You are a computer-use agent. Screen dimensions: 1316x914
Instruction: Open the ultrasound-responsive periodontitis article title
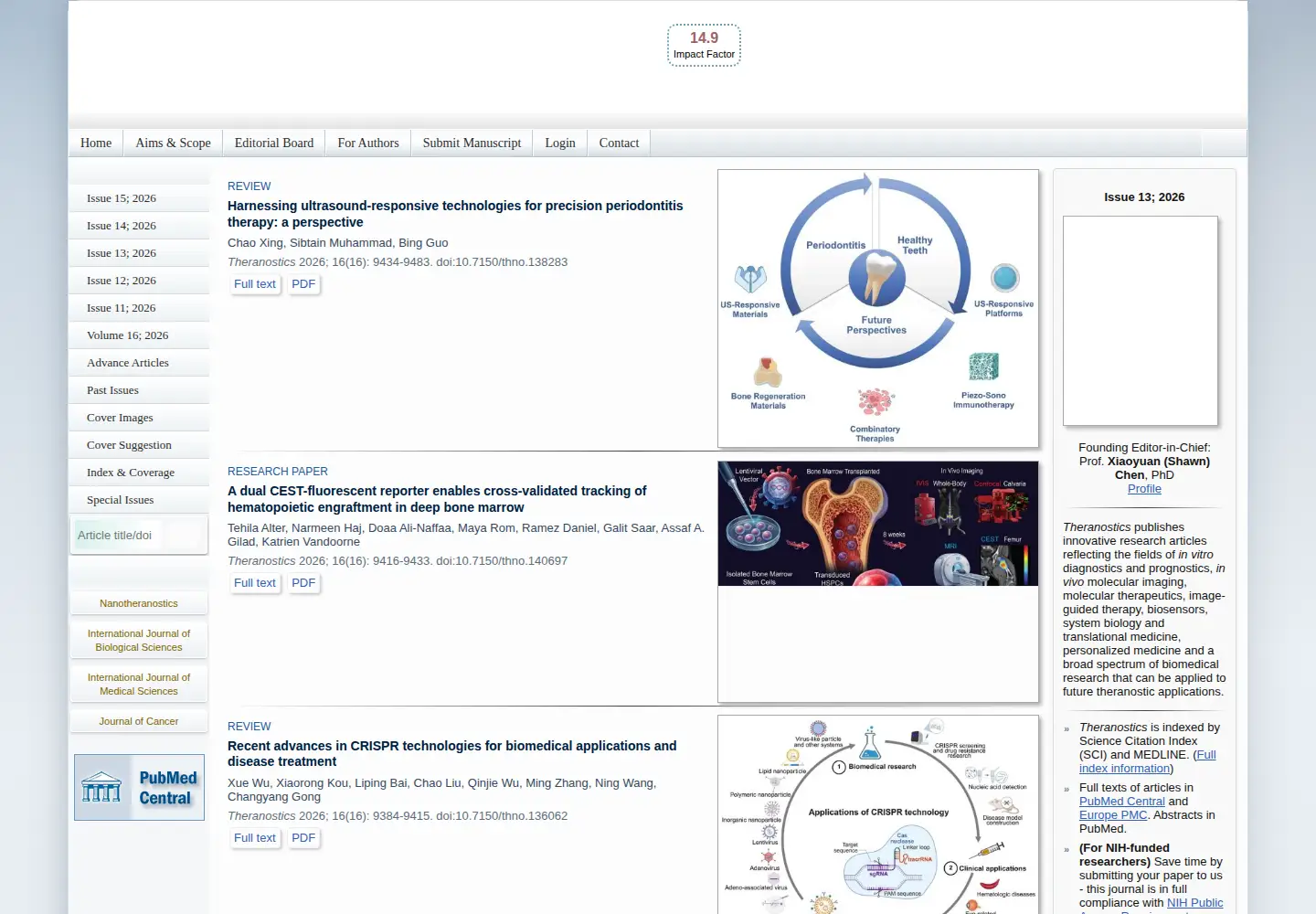point(455,214)
